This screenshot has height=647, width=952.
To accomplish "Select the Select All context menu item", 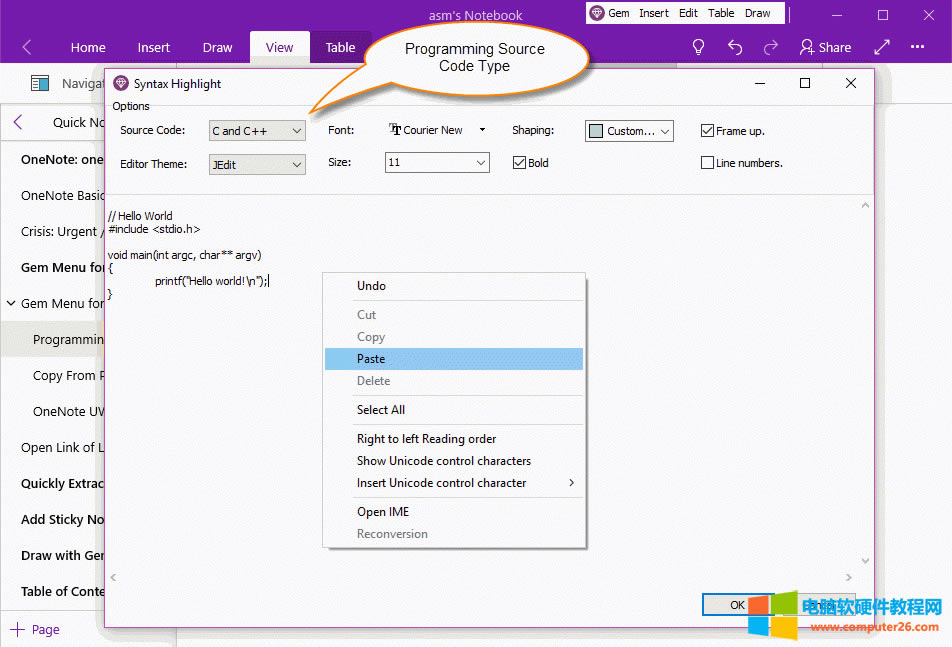I will (381, 410).
